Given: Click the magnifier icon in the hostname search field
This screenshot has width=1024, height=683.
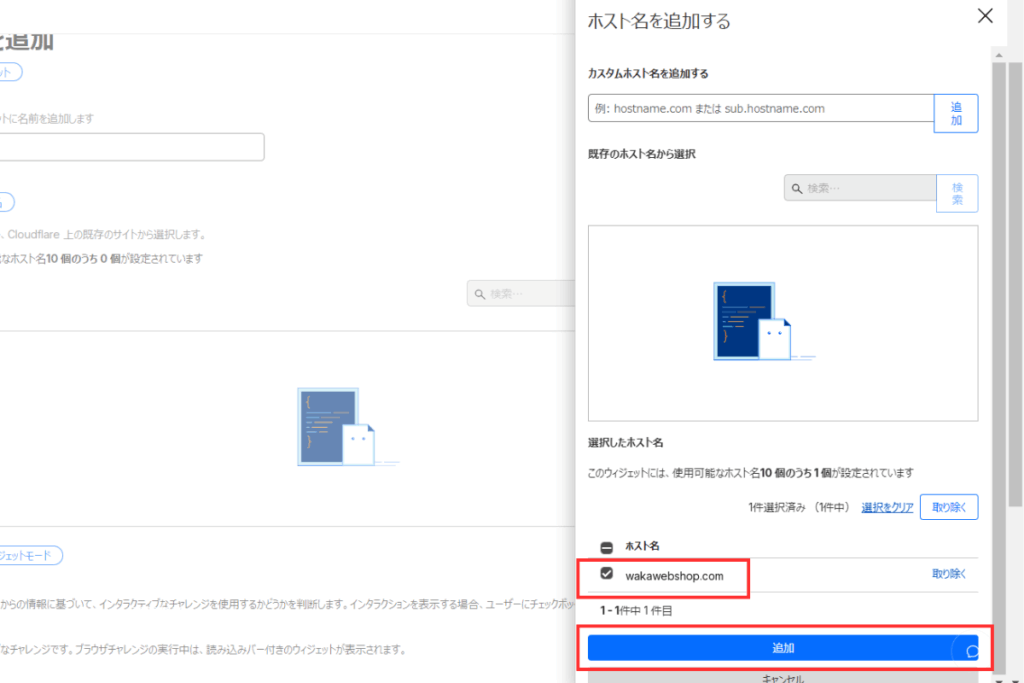Looking at the screenshot, I should [797, 187].
